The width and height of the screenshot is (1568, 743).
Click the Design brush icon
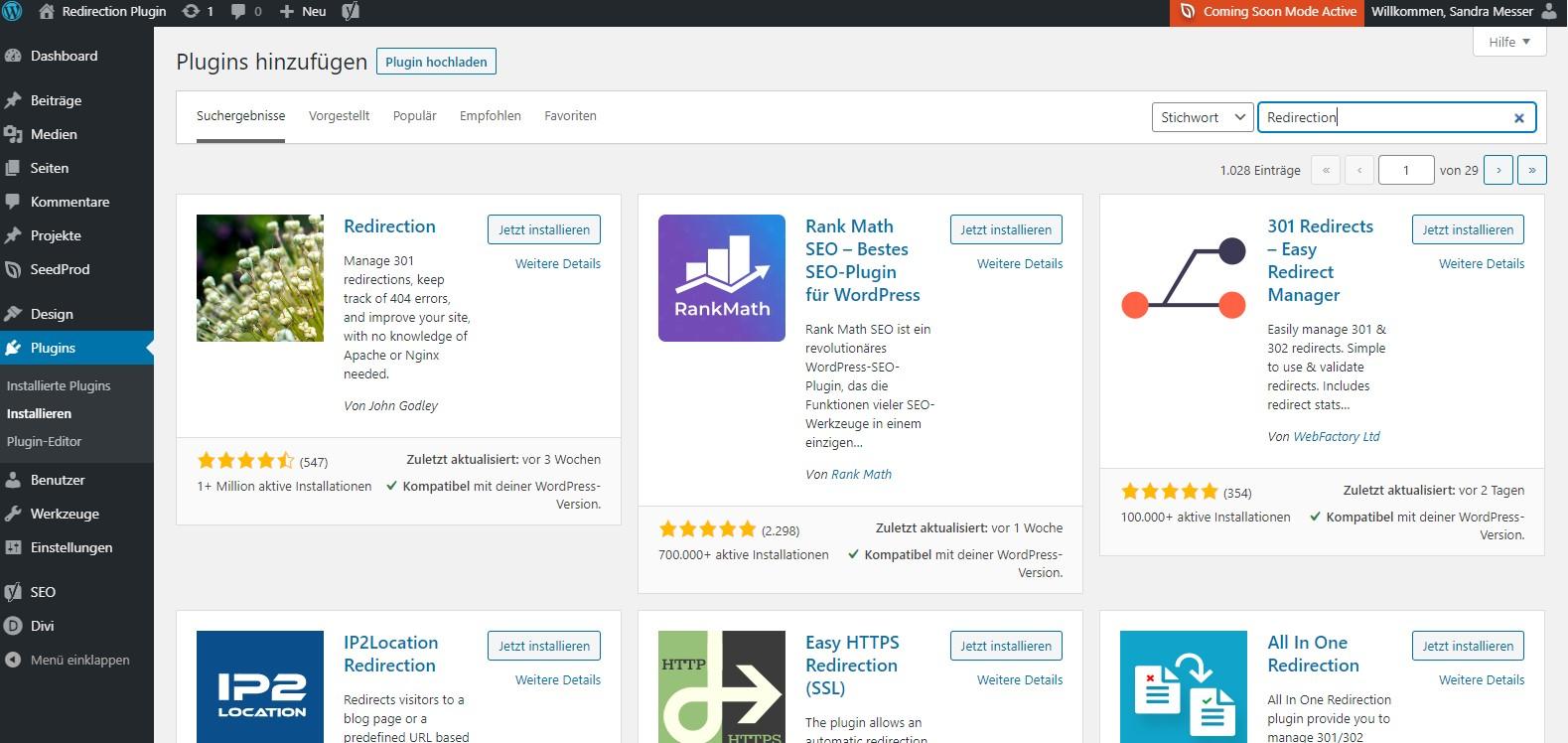(x=13, y=314)
